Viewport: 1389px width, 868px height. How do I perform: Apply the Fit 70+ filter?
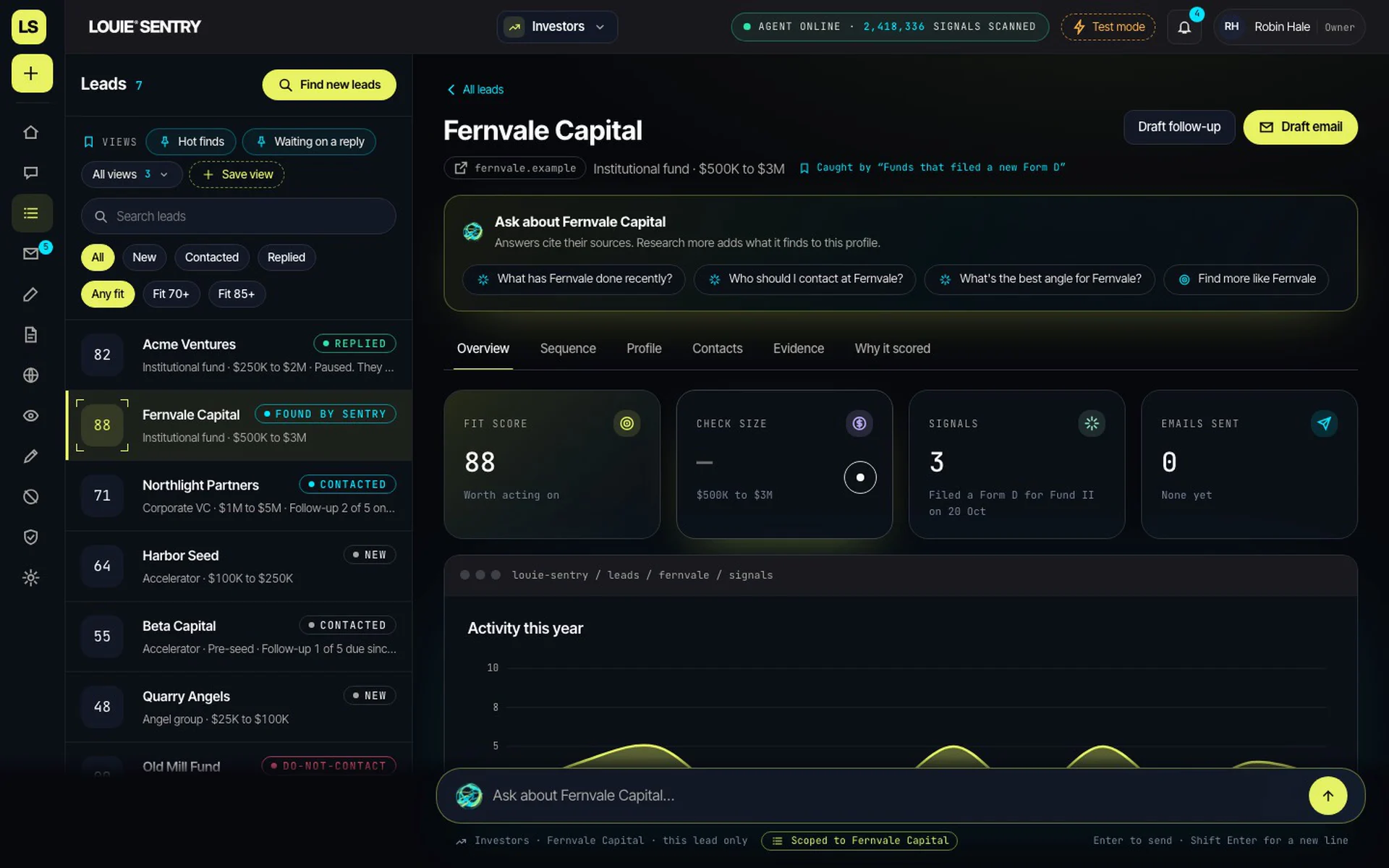(x=171, y=294)
